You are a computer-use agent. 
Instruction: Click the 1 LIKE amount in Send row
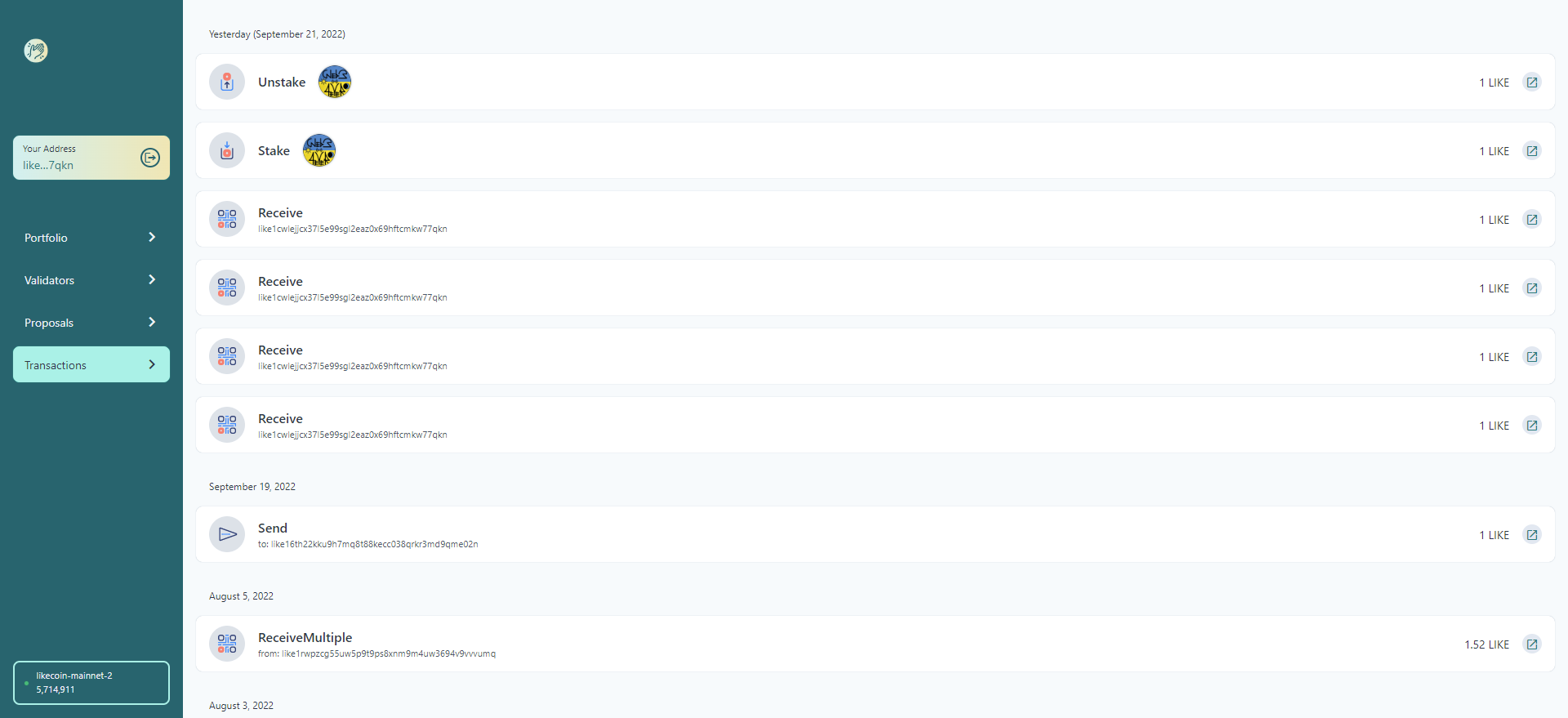point(1494,535)
